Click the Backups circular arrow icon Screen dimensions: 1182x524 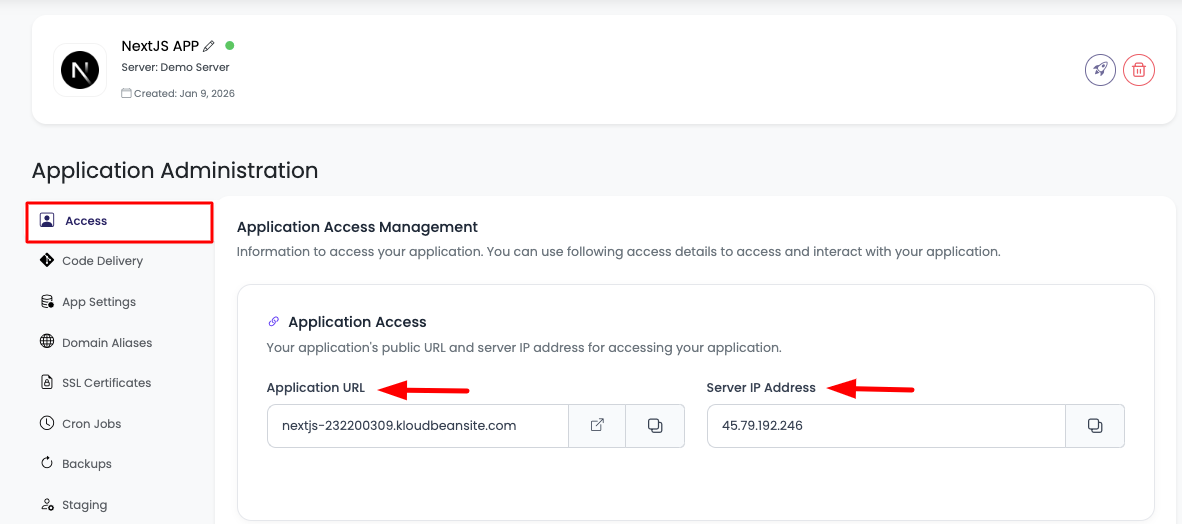[x=47, y=463]
